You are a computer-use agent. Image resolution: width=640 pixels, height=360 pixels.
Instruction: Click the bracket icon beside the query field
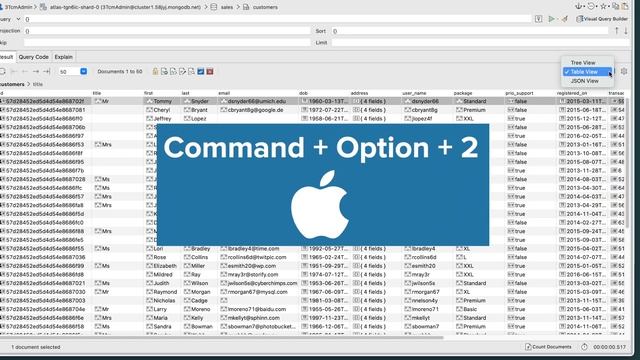pos(538,19)
